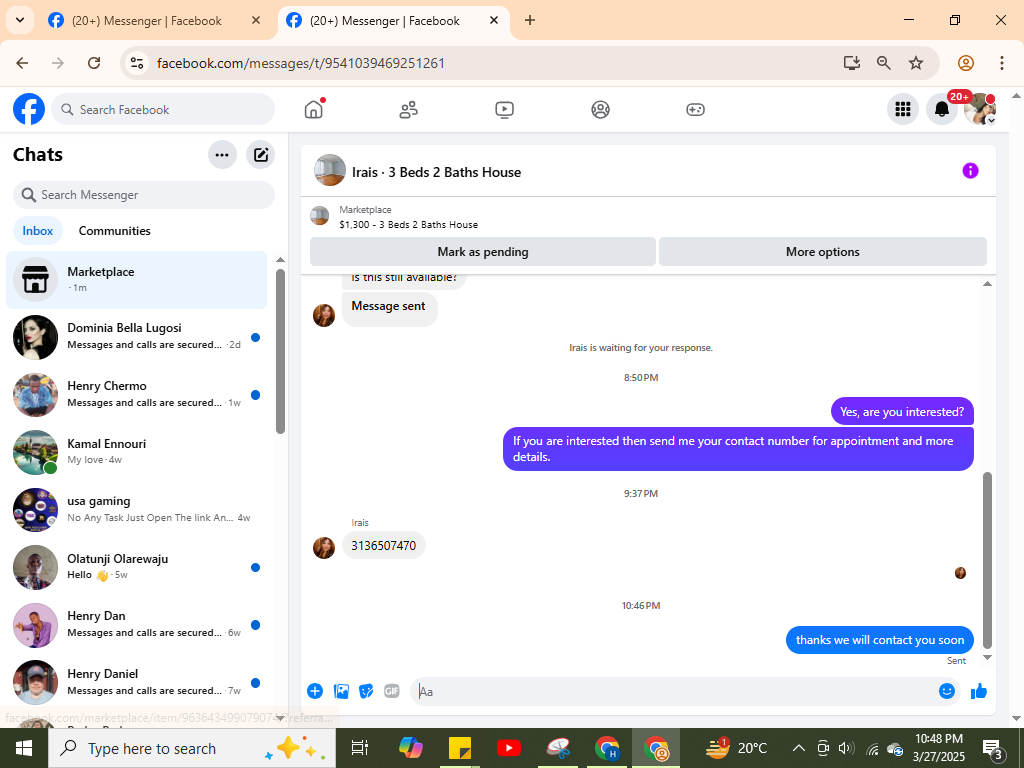Viewport: 1024px width, 768px height.
Task: Select the Inbox tab
Action: [38, 231]
